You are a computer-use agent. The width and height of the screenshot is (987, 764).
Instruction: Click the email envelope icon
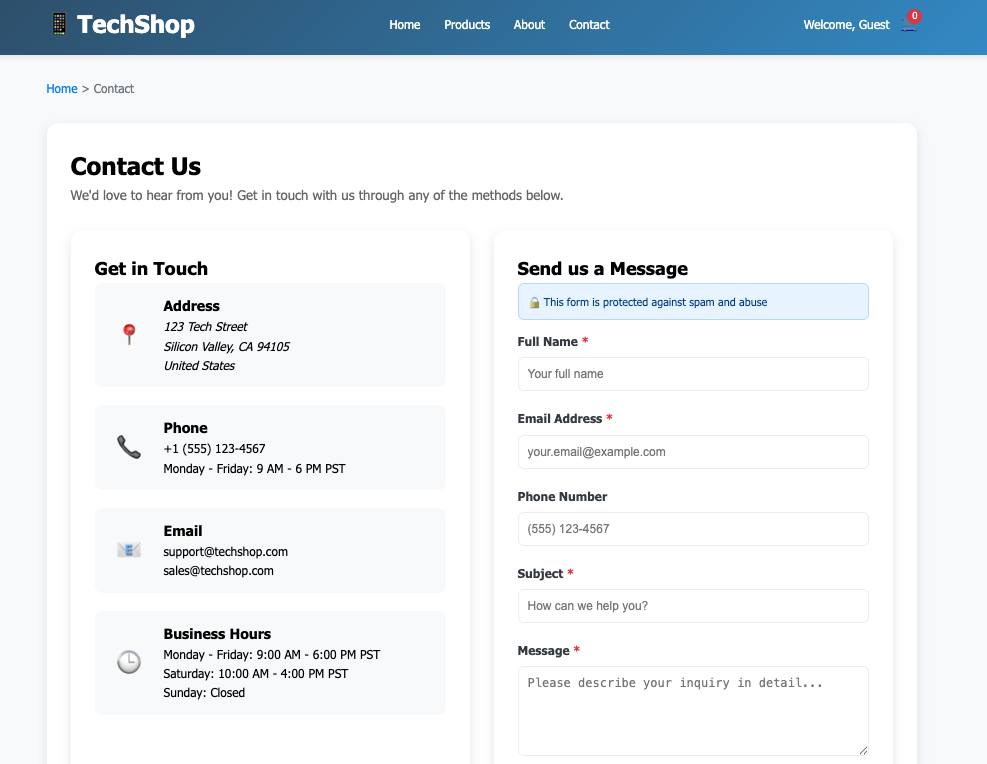(129, 550)
